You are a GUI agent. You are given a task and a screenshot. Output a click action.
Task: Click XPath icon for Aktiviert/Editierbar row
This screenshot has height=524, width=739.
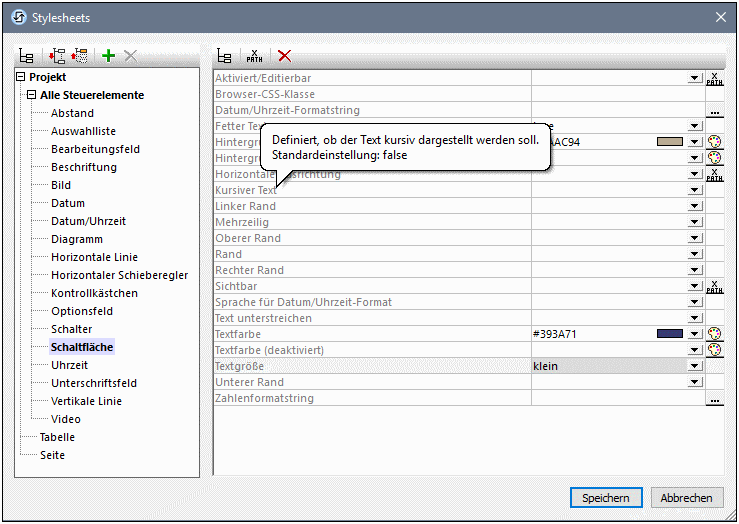tap(714, 79)
